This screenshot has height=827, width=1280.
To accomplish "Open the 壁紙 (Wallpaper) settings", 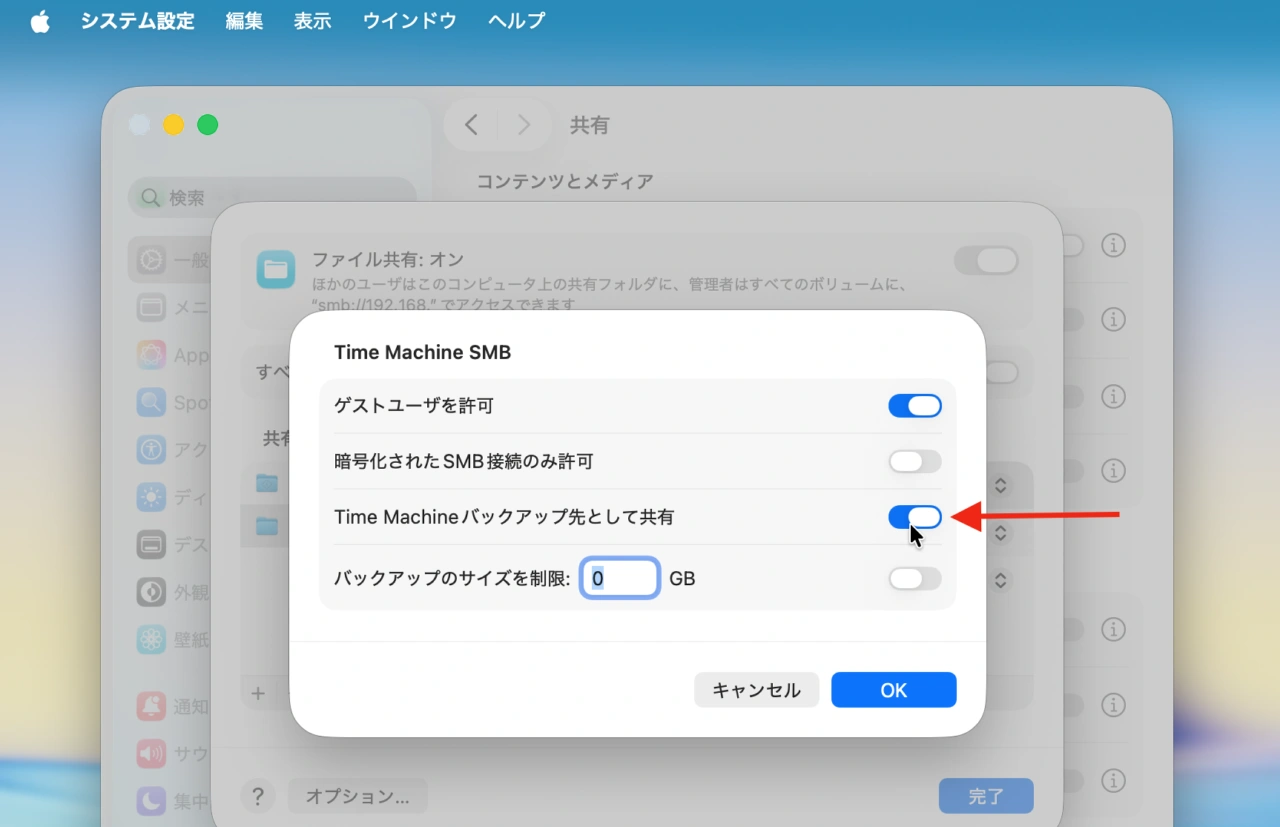I will pyautogui.click(x=152, y=639).
